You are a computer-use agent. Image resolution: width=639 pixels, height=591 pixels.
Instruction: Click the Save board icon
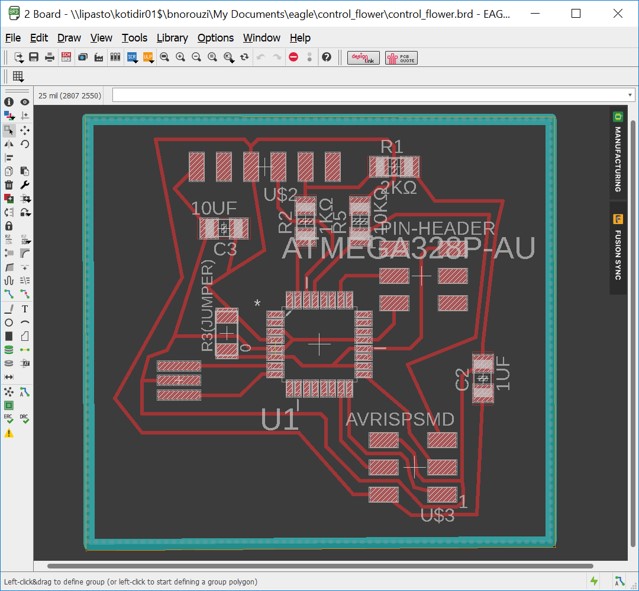(34, 57)
